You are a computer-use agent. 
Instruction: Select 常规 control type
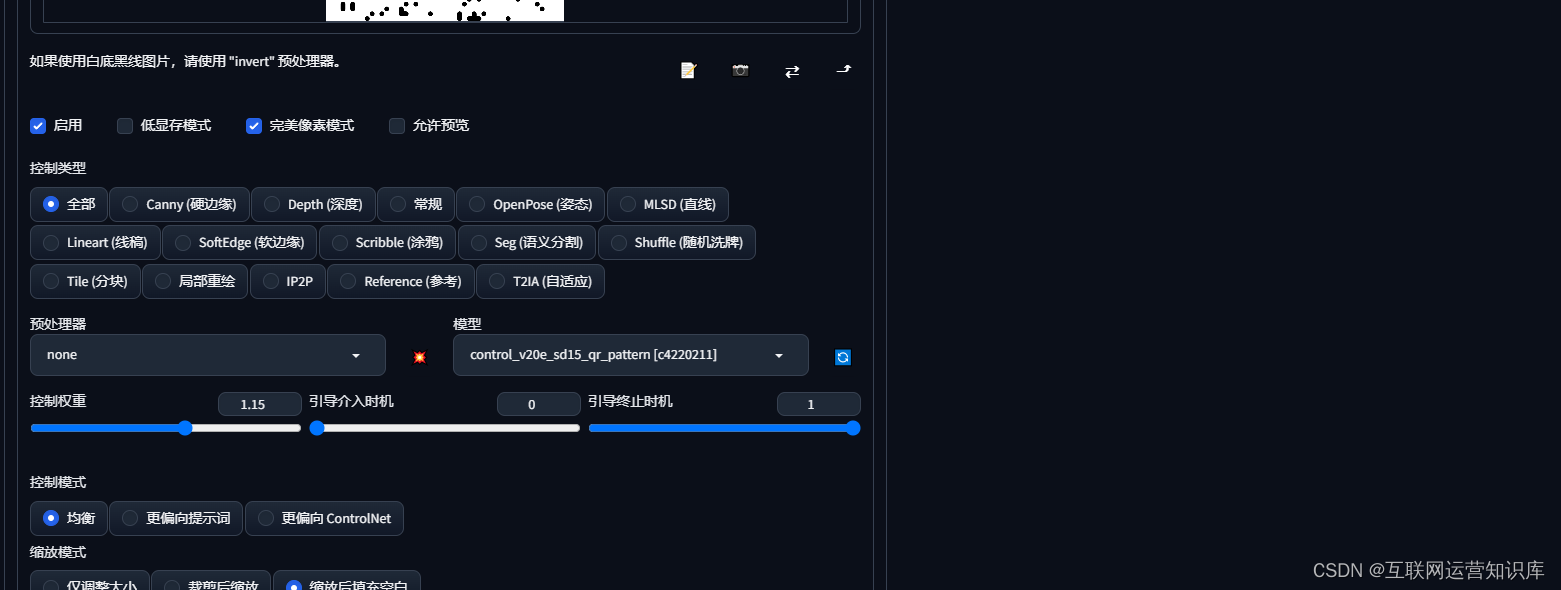click(416, 204)
